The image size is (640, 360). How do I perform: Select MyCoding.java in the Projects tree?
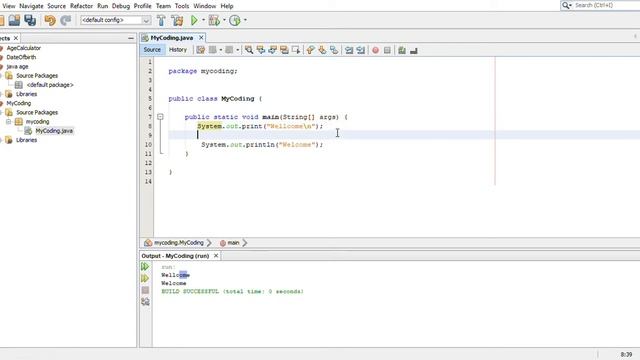(54, 131)
